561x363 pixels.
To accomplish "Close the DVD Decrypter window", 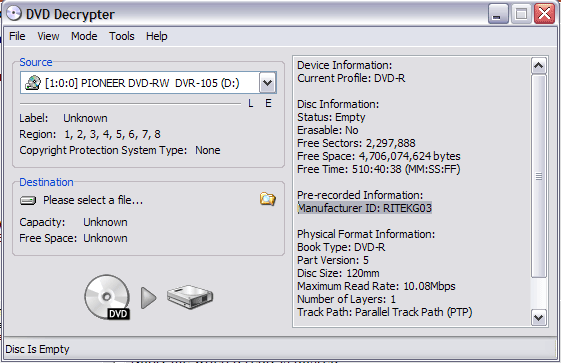I will 545,14.
